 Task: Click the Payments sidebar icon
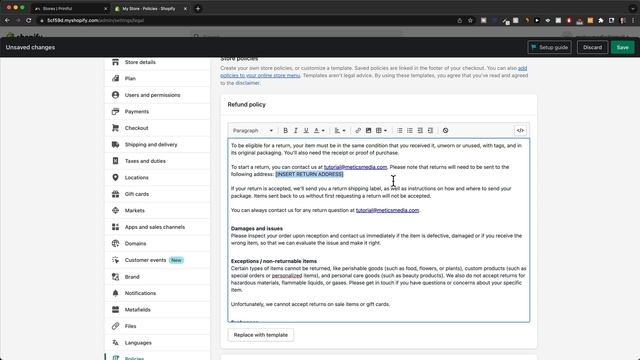pyautogui.click(x=116, y=111)
